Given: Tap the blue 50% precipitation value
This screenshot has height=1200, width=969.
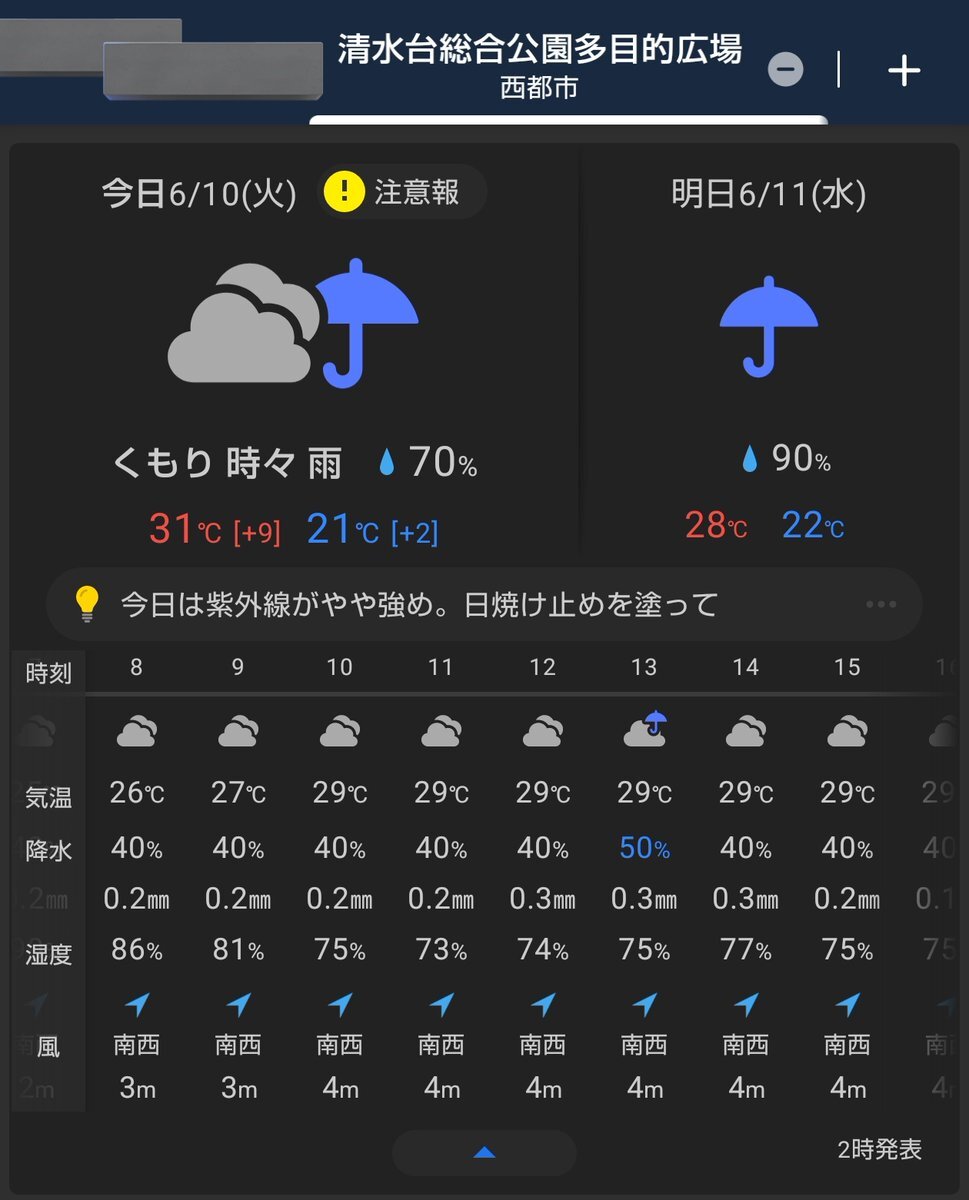Looking at the screenshot, I should pyautogui.click(x=644, y=849).
